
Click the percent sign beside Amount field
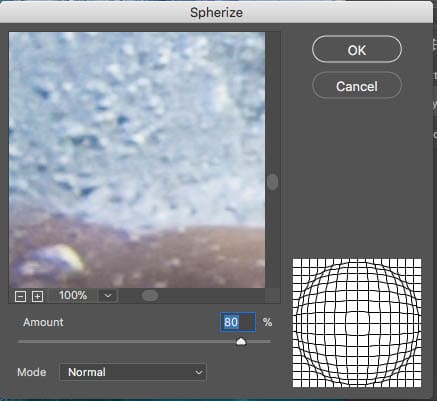[267, 322]
